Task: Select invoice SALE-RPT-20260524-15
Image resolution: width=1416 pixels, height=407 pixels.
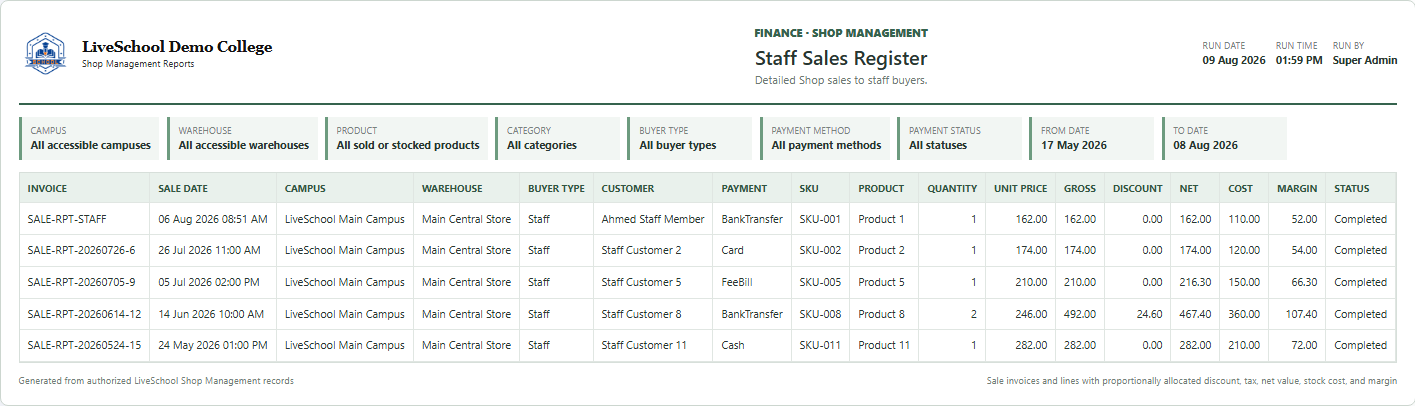Action: tap(84, 345)
